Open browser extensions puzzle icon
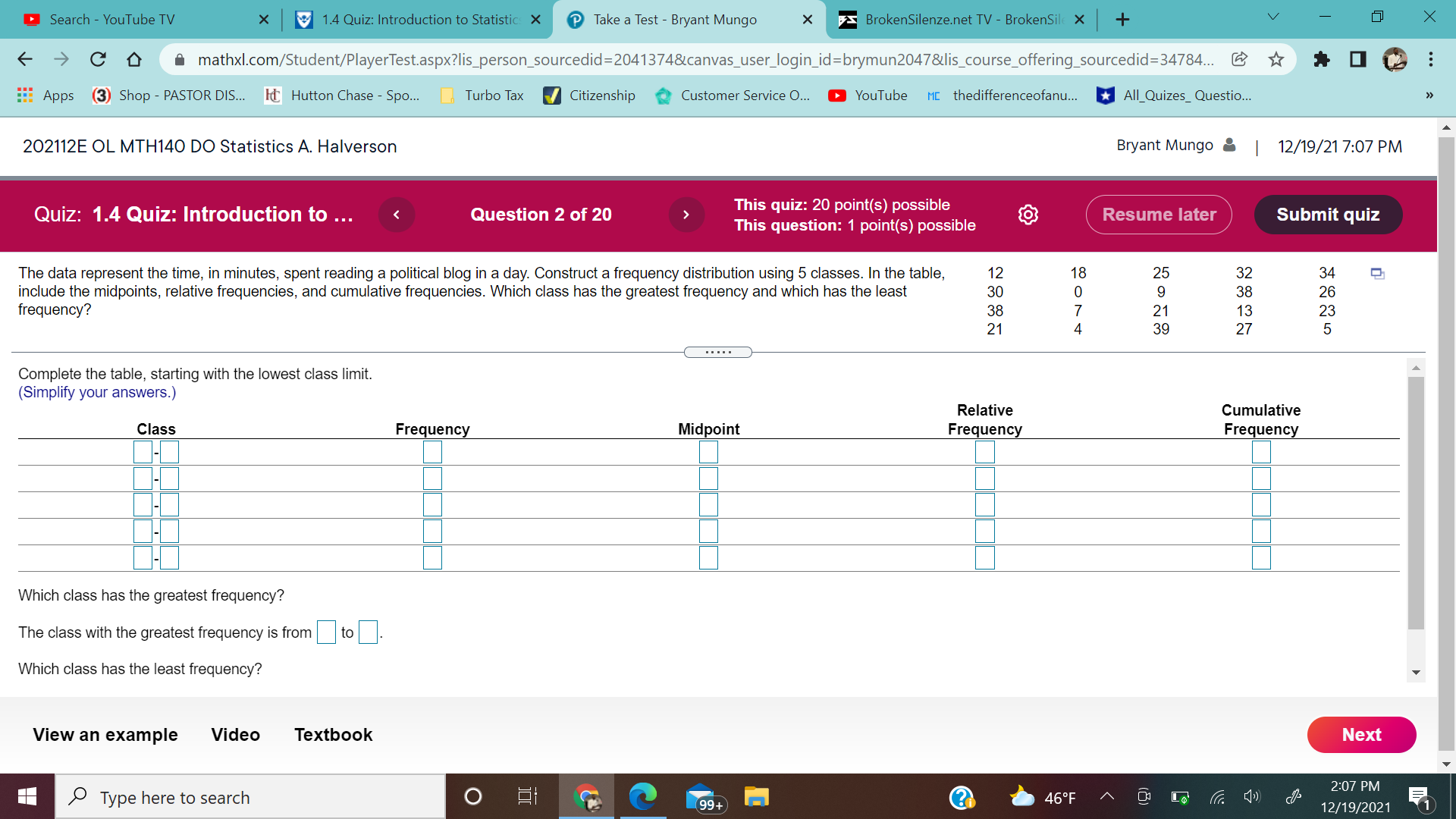 click(x=1321, y=59)
